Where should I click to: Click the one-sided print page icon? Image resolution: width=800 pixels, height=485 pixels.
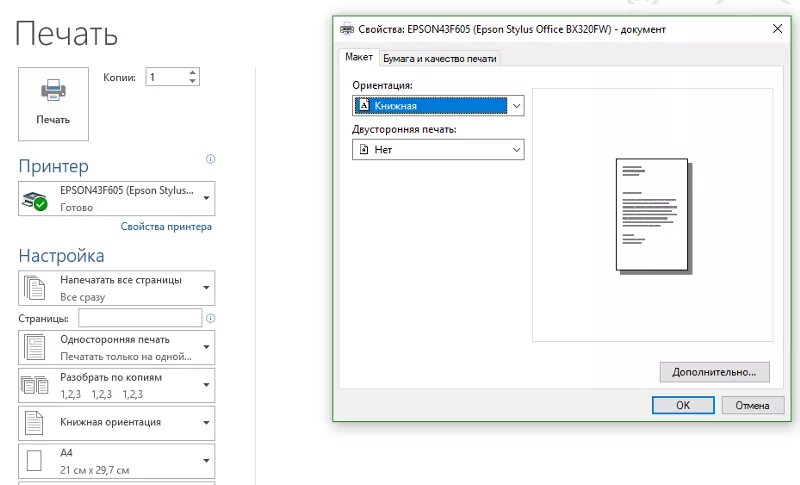pyautogui.click(x=35, y=348)
